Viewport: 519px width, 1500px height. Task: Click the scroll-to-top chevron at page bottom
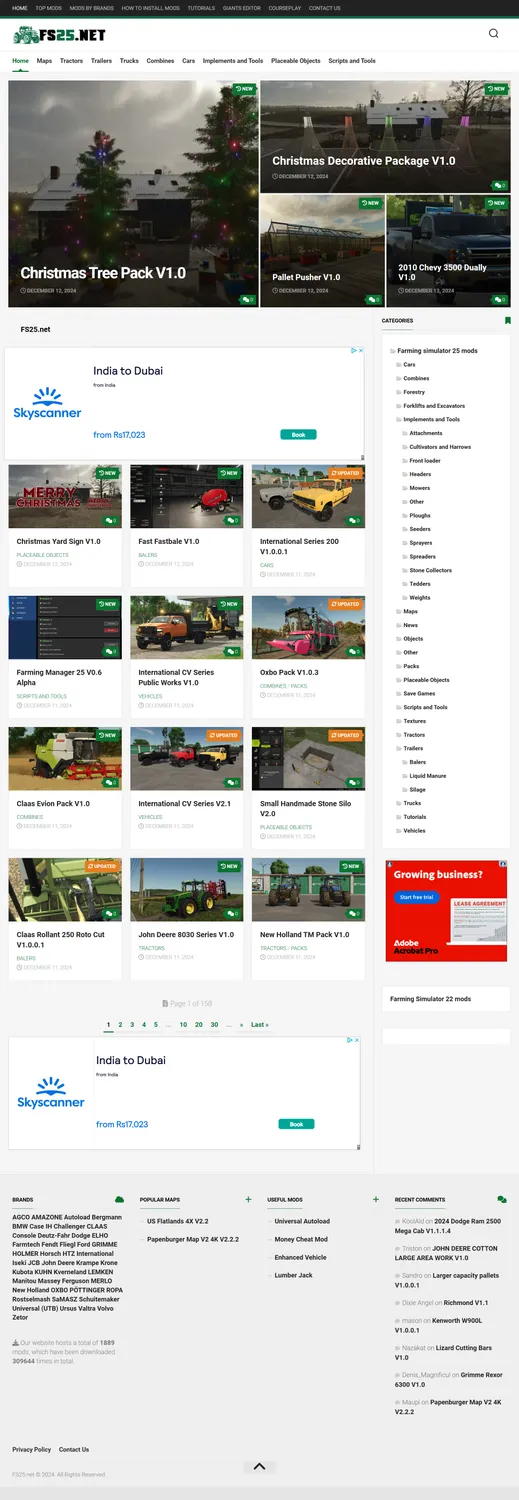coord(259,1467)
